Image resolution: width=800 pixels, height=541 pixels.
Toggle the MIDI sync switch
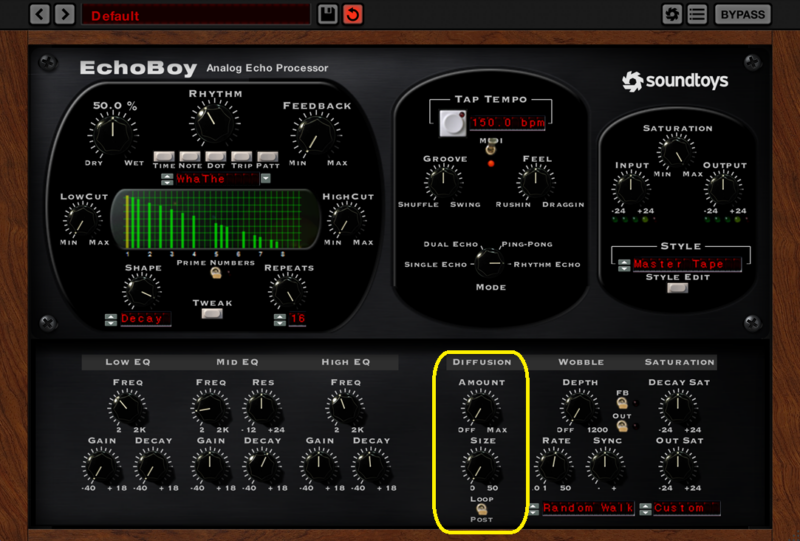tap(490, 147)
